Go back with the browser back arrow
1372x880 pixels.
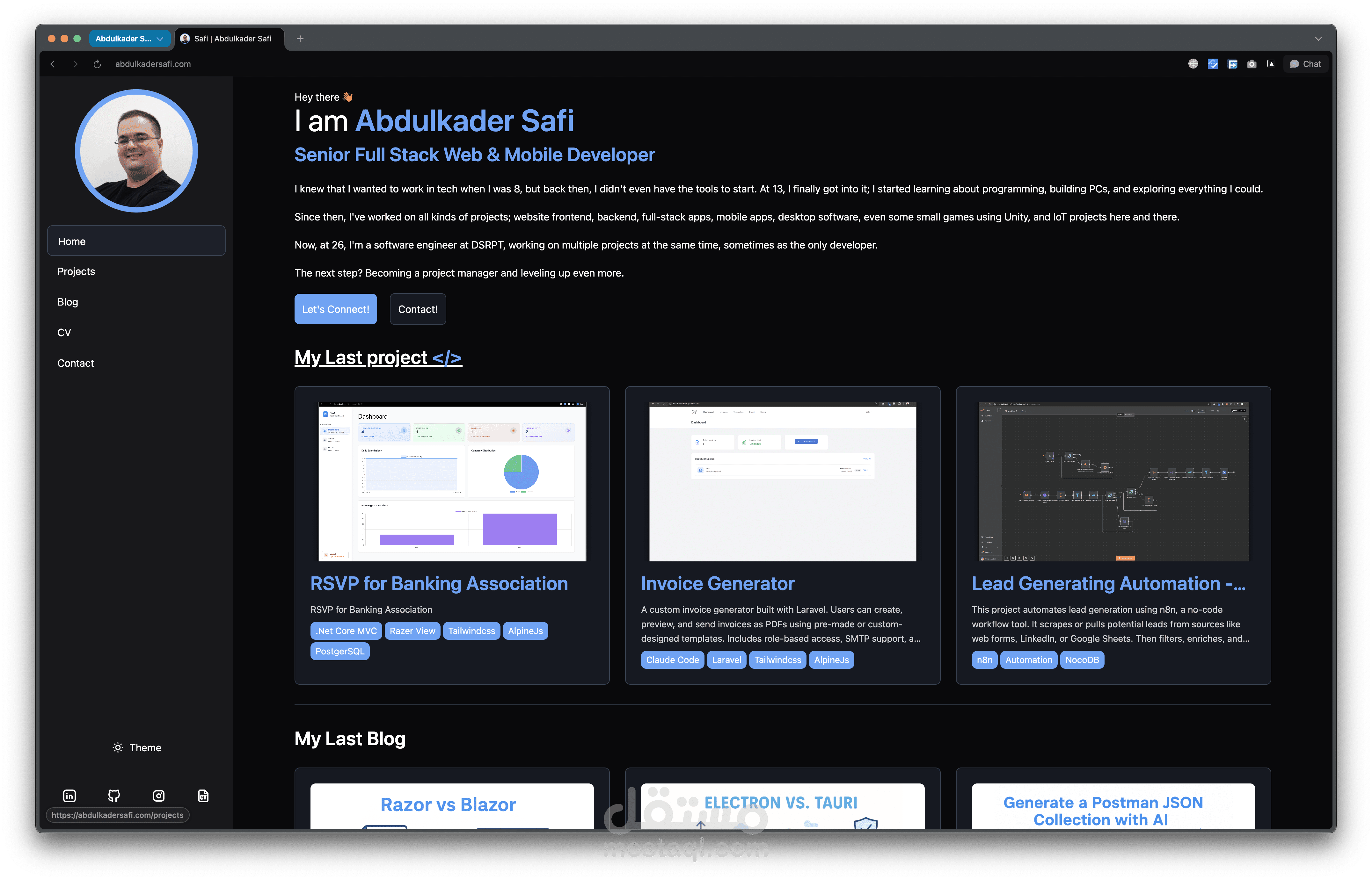pyautogui.click(x=53, y=64)
